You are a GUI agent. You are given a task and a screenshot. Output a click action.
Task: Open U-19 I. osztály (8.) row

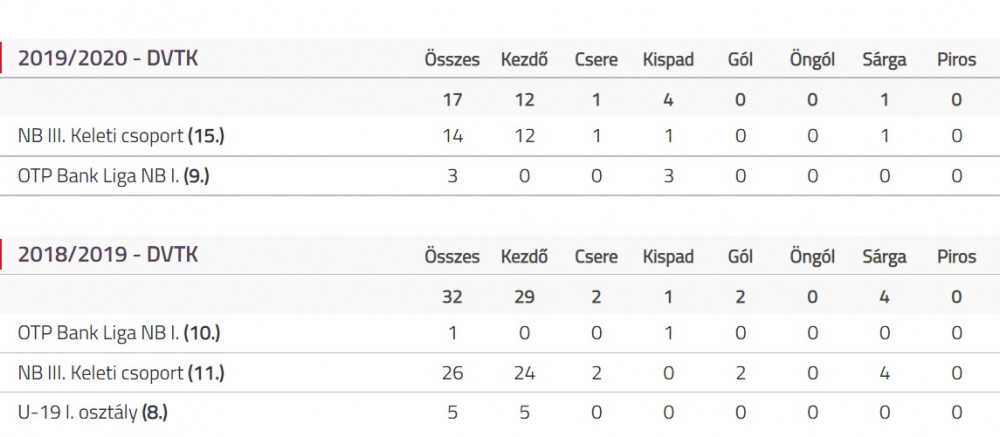(x=500, y=413)
